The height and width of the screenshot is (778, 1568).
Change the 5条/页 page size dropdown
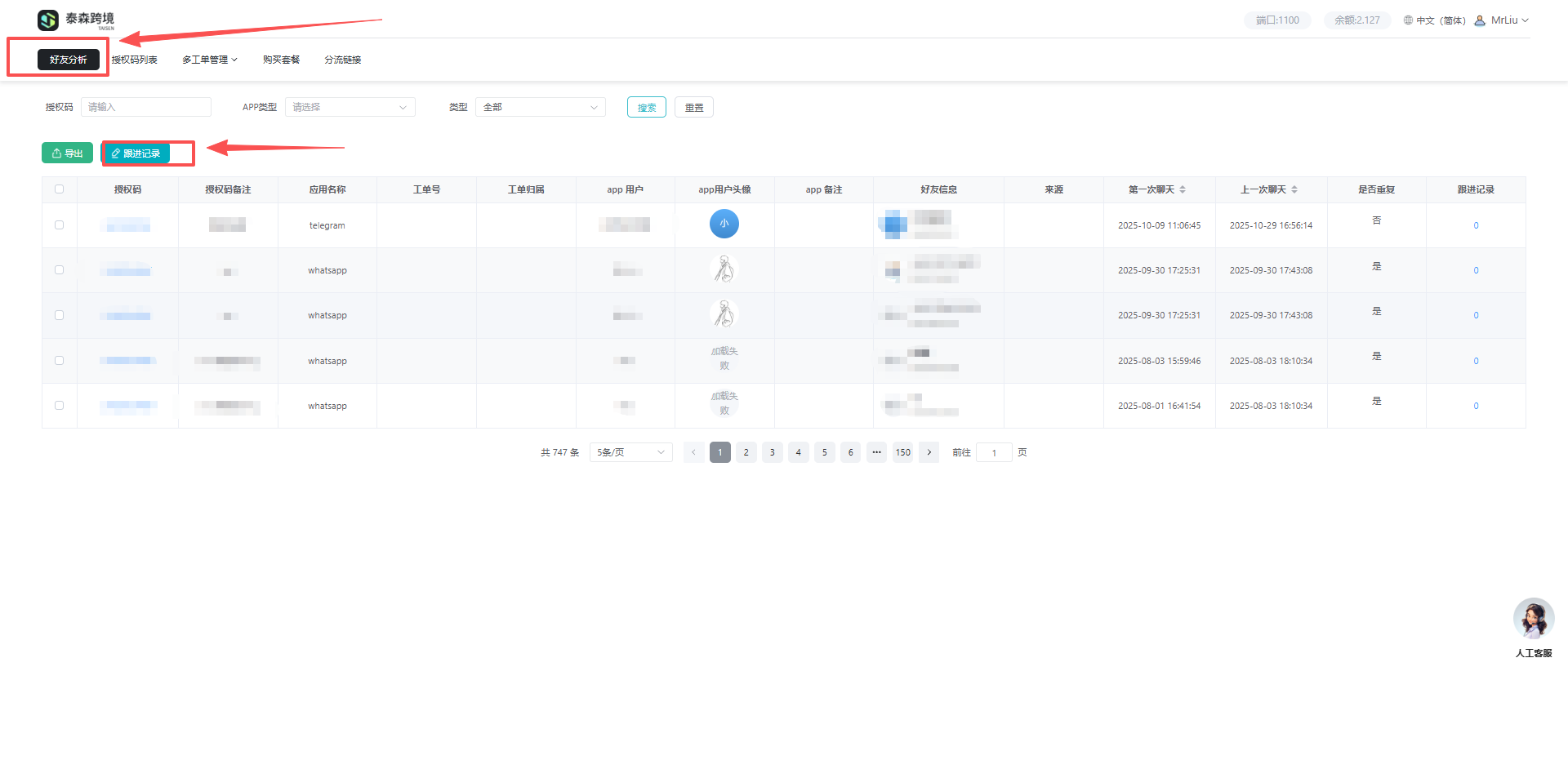[630, 452]
